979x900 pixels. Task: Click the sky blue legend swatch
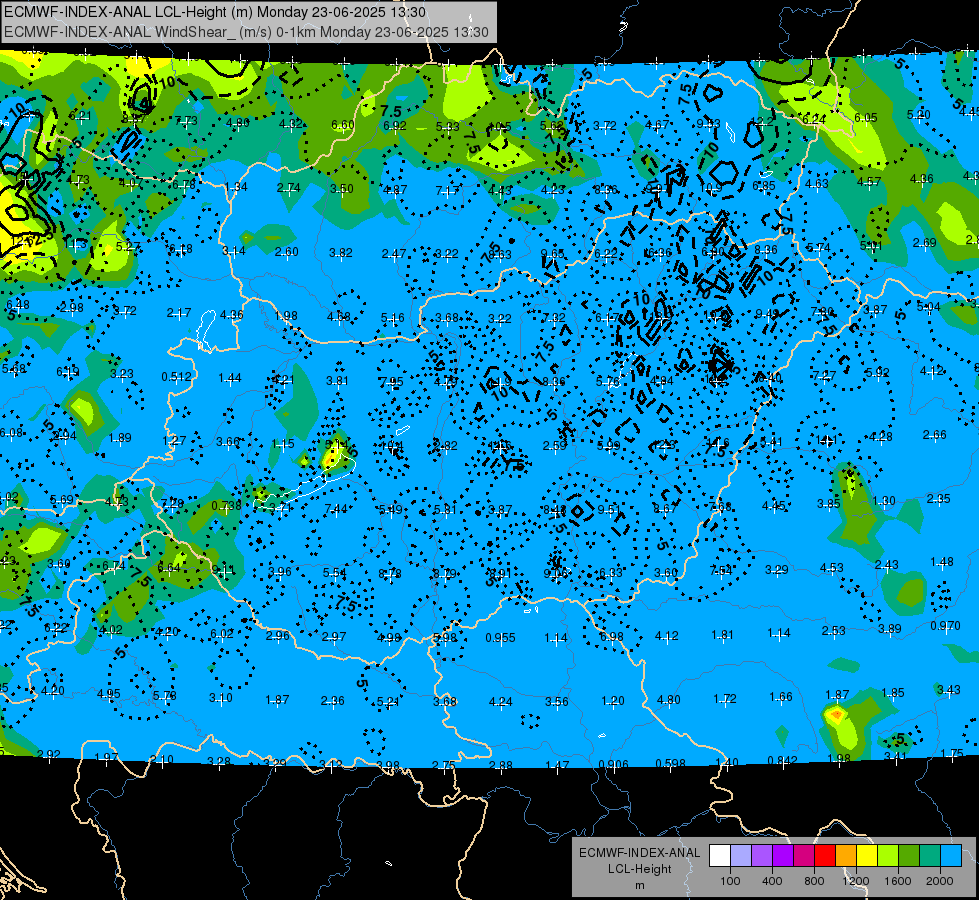click(951, 856)
